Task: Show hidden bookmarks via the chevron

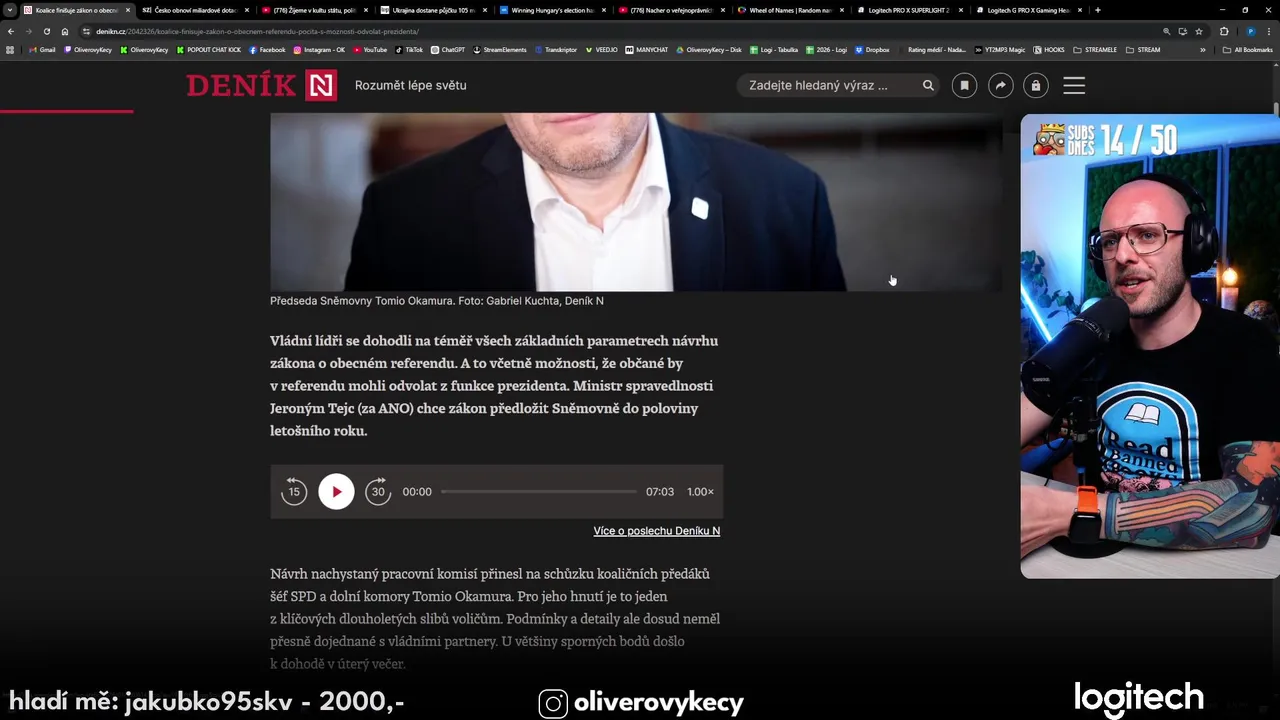Action: (x=1203, y=49)
